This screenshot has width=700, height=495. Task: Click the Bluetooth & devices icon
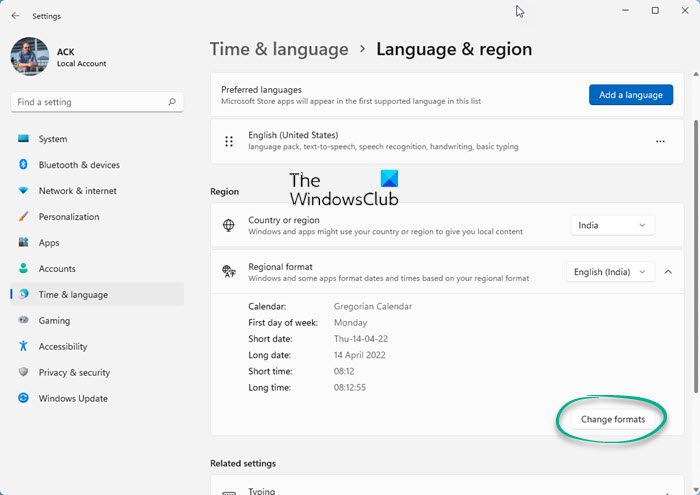coord(23,165)
